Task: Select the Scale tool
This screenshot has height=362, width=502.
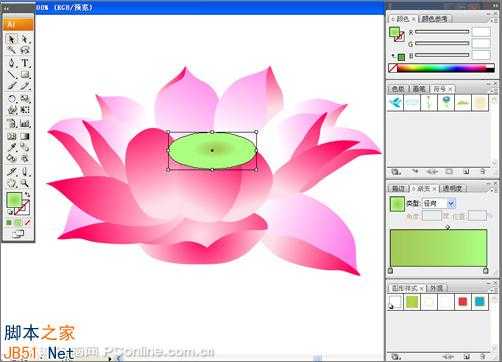Action: (x=25, y=99)
